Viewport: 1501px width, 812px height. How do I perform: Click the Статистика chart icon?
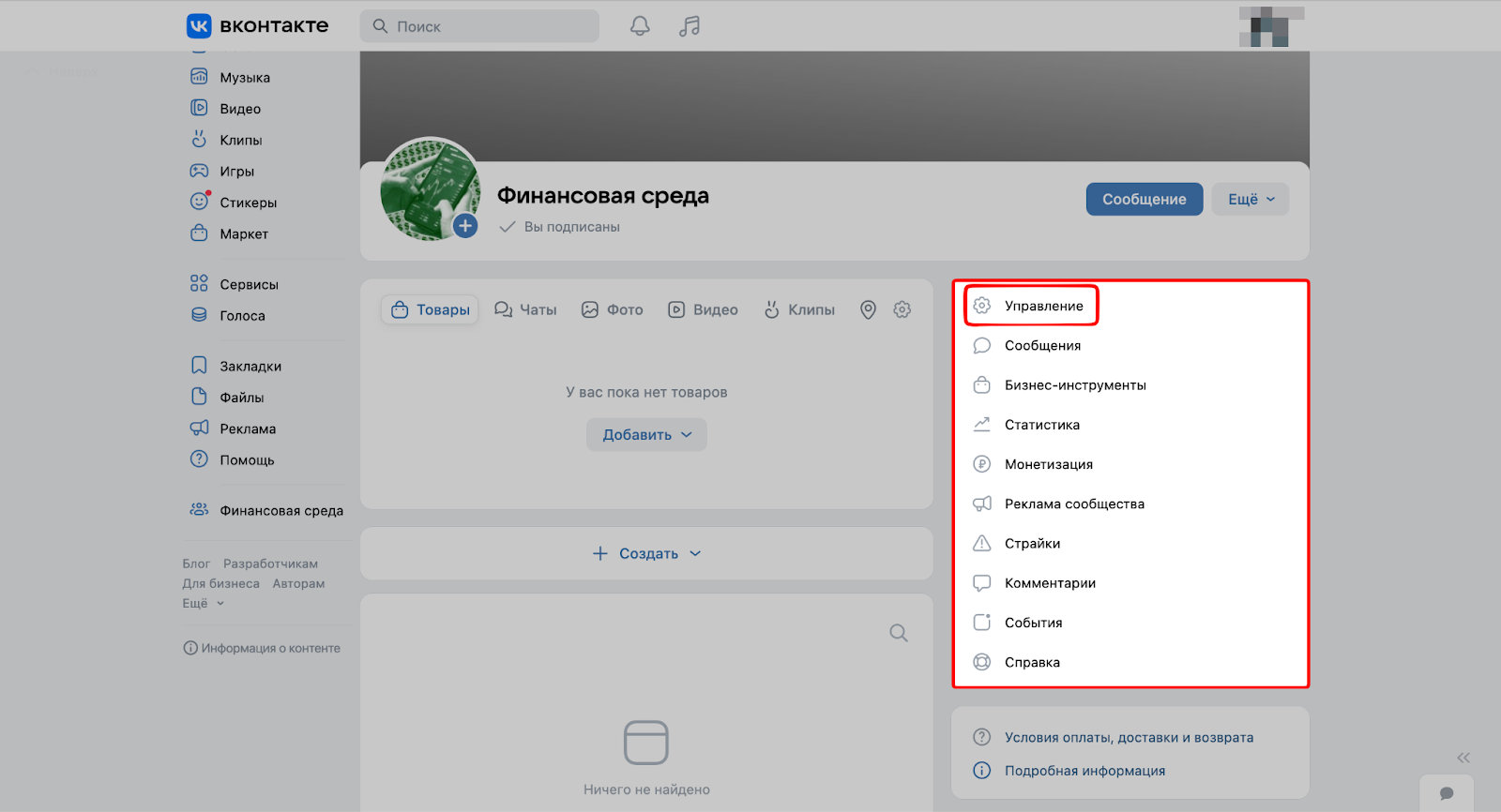coord(982,424)
